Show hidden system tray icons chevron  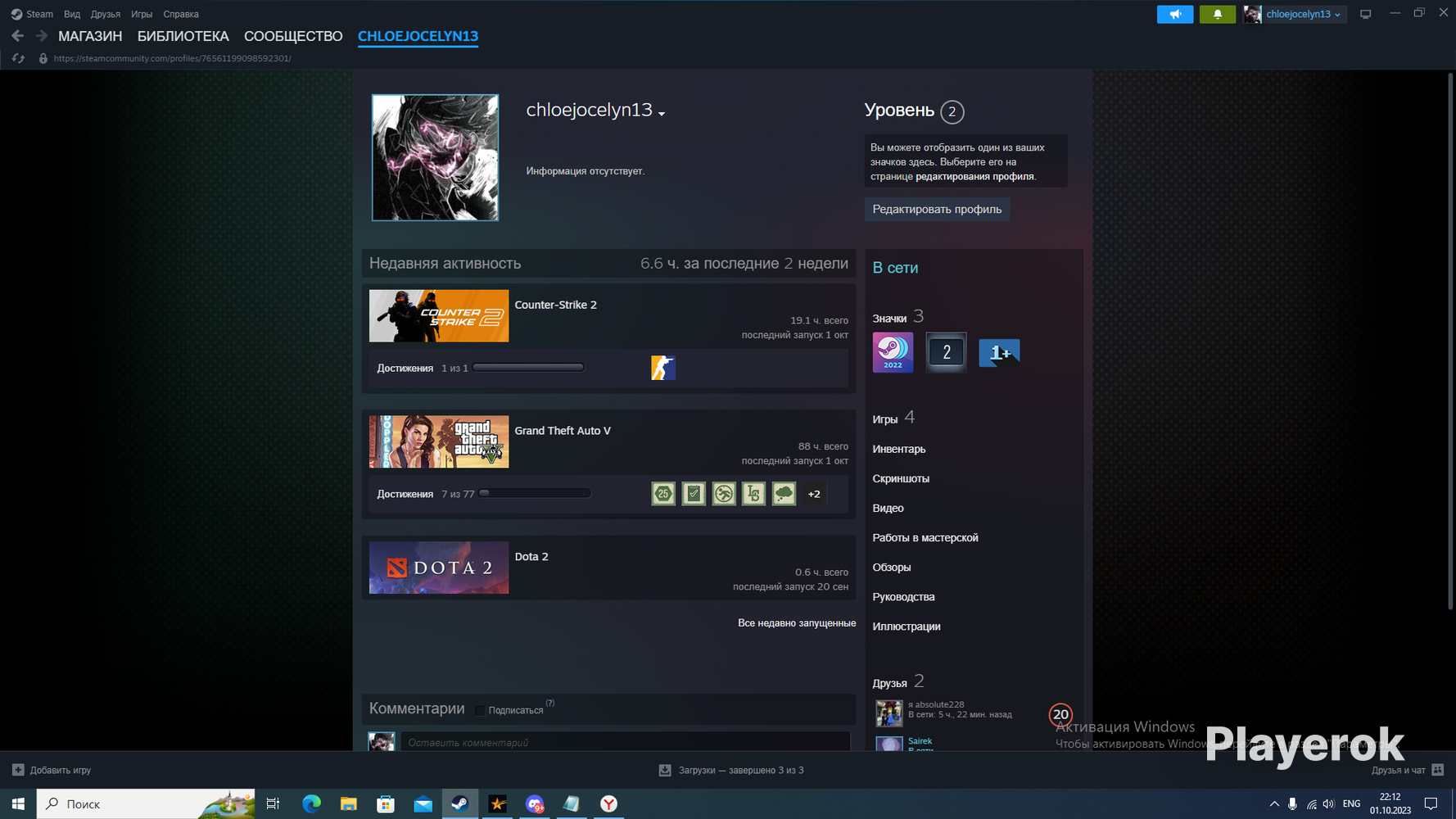[1274, 803]
